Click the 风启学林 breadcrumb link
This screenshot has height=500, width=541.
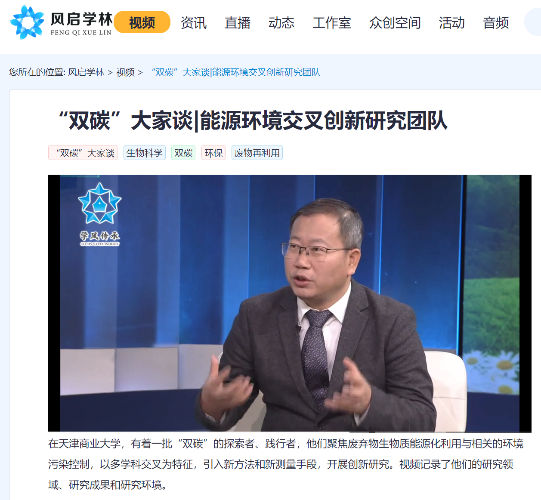pos(86,72)
